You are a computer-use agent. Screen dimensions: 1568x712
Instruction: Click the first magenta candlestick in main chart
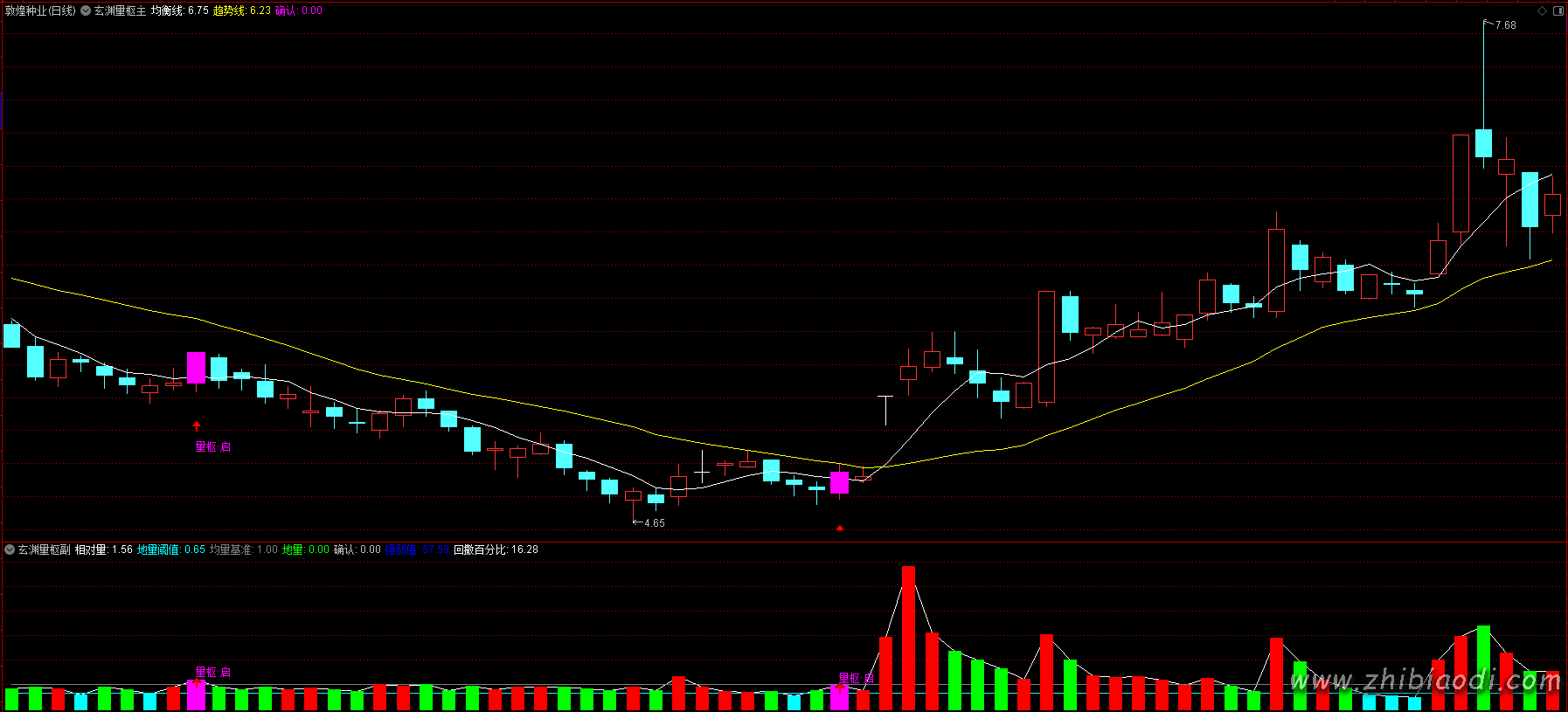point(197,368)
